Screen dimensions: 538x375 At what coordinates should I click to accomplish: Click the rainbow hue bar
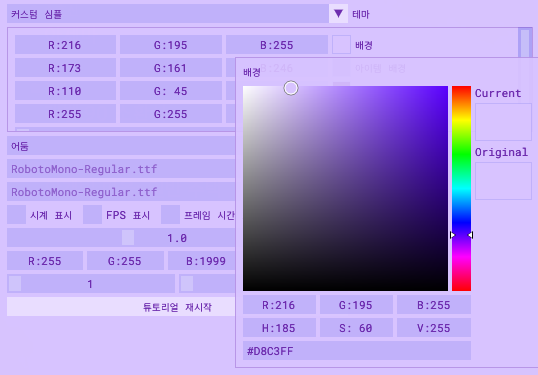click(x=461, y=188)
